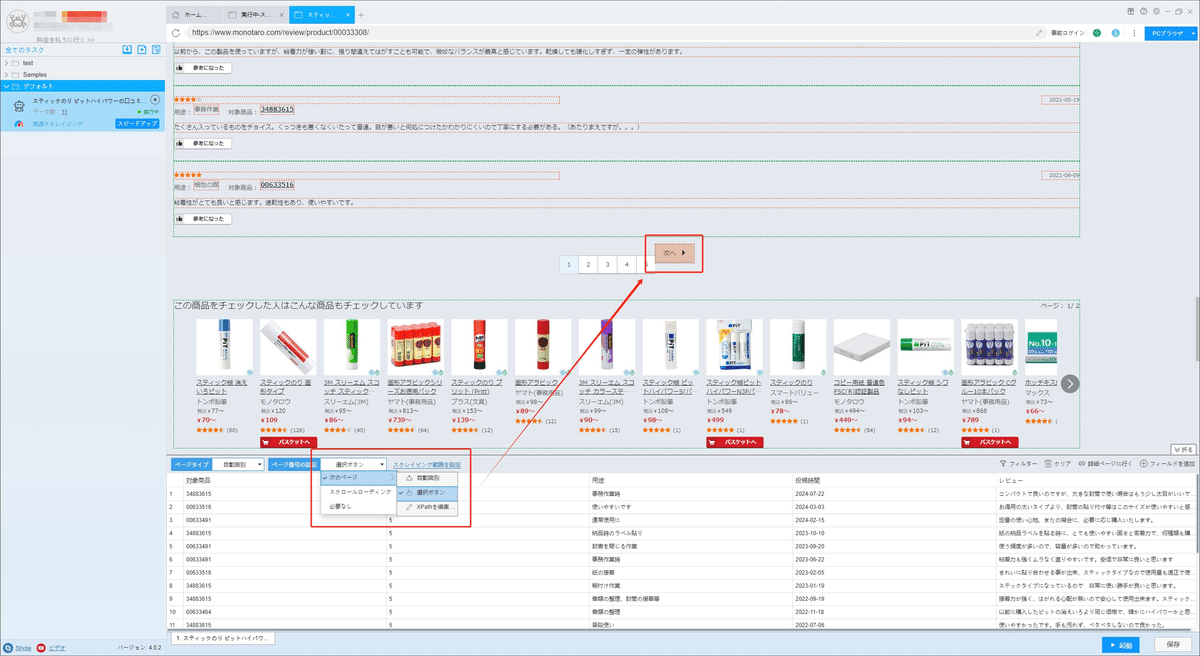Open product link 00633516 in review
Screen dimensions: 1200x656
tap(277, 185)
